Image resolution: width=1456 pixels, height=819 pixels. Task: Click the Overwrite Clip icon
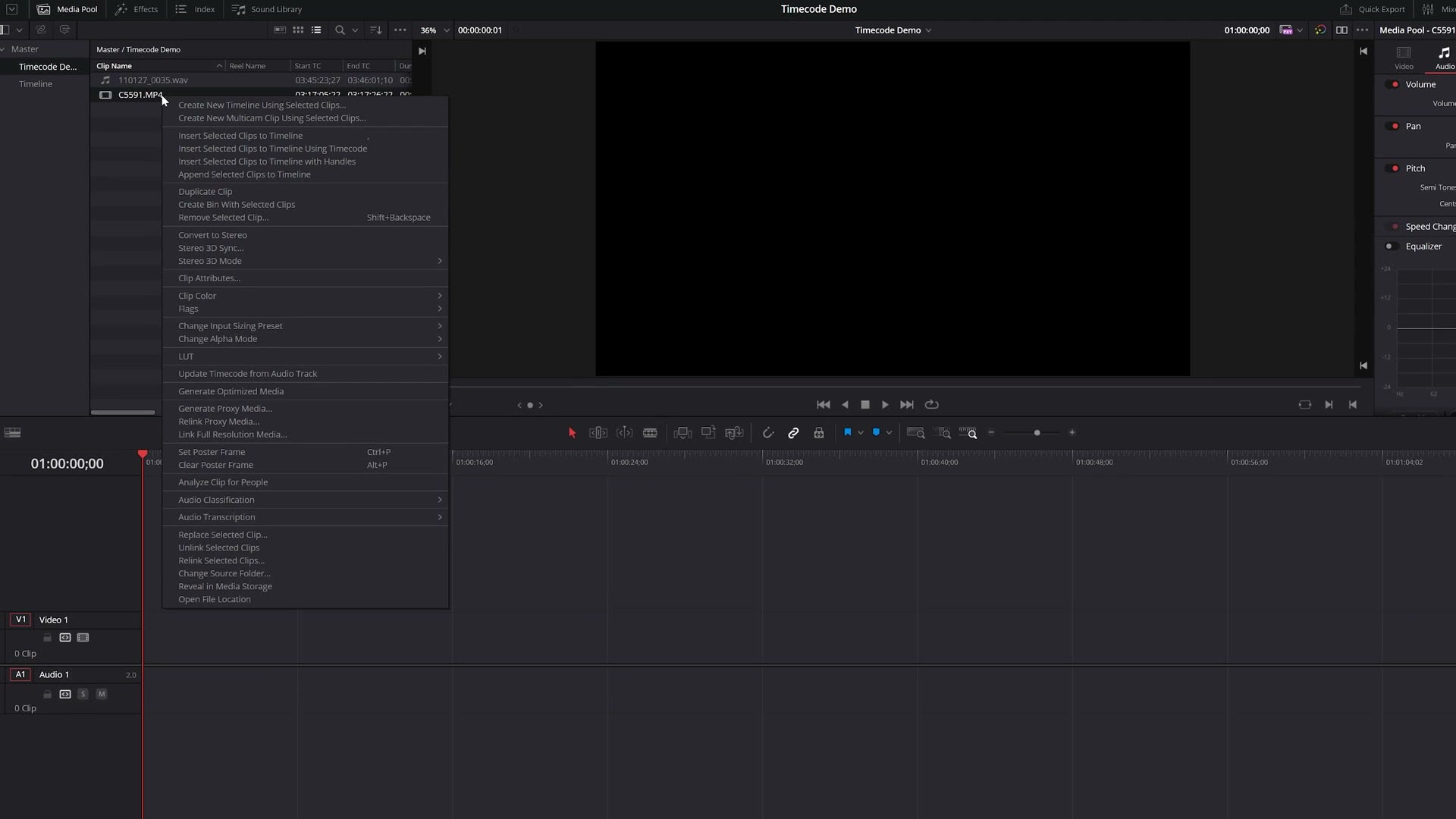(x=708, y=432)
